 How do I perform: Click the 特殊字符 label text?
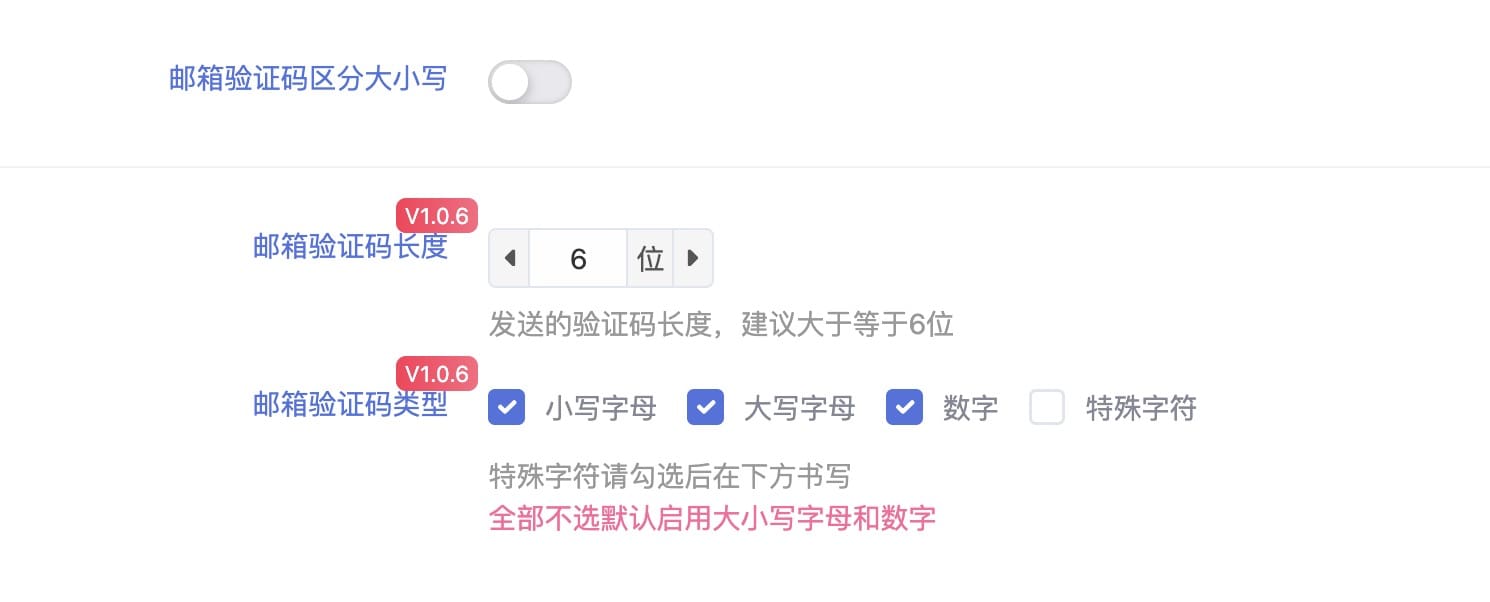tap(1141, 409)
